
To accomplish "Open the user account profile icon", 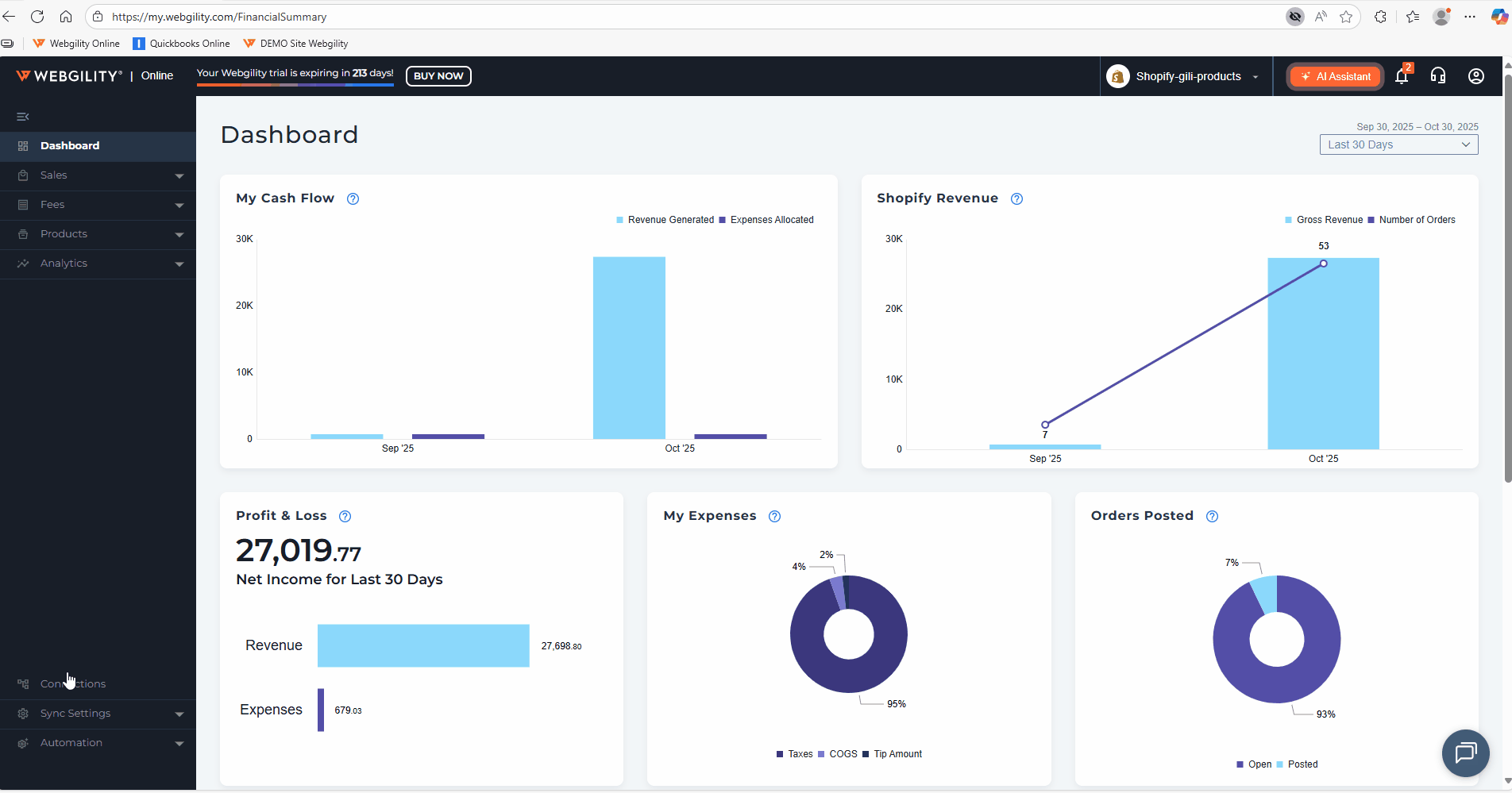I will point(1475,76).
